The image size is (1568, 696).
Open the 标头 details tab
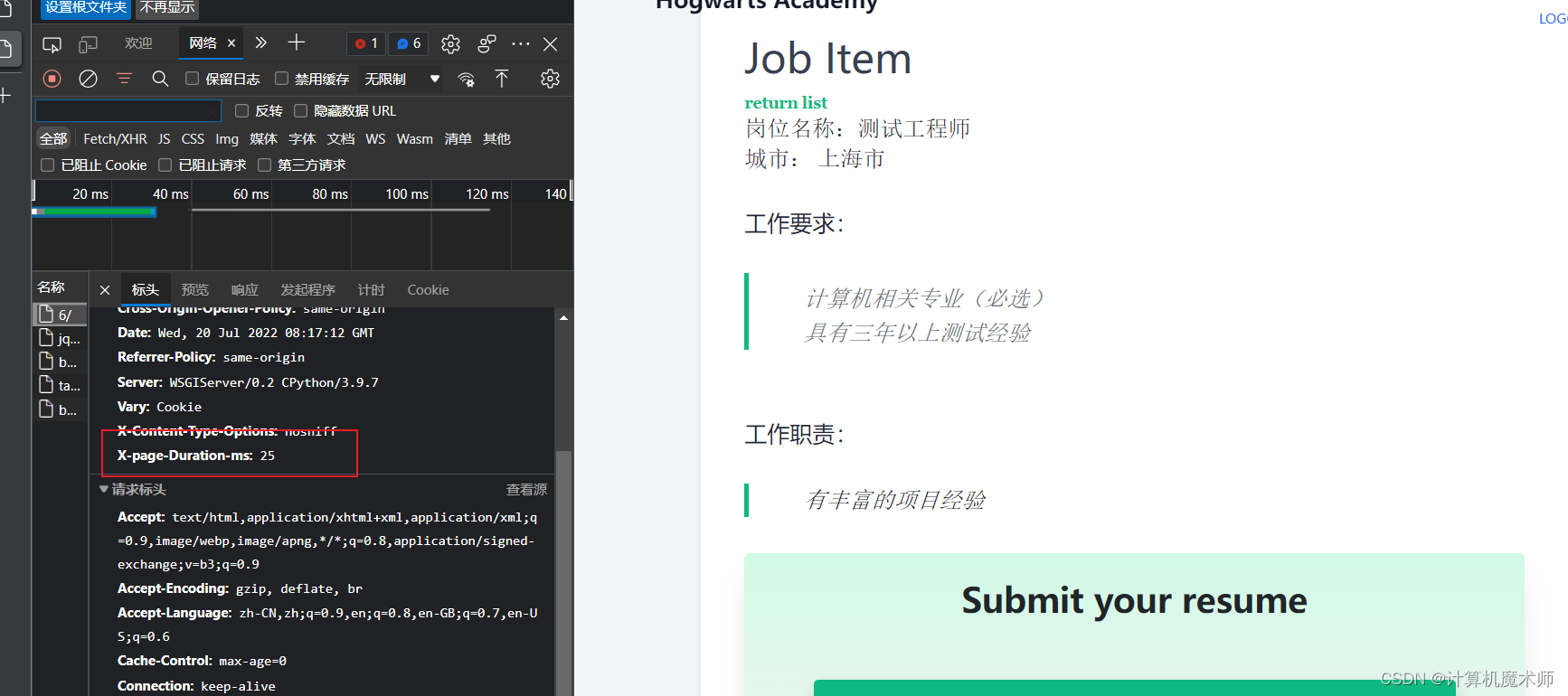coord(145,289)
